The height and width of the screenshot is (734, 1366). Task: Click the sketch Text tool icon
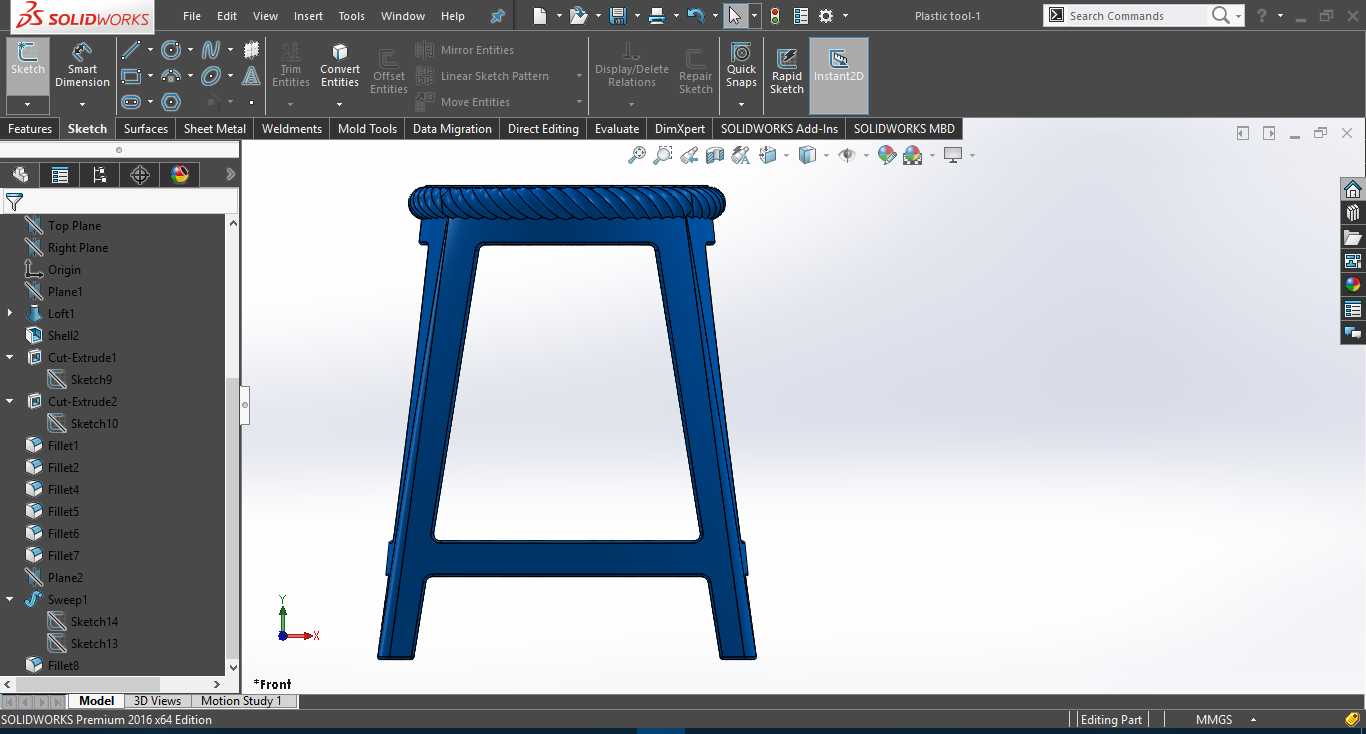[x=252, y=76]
